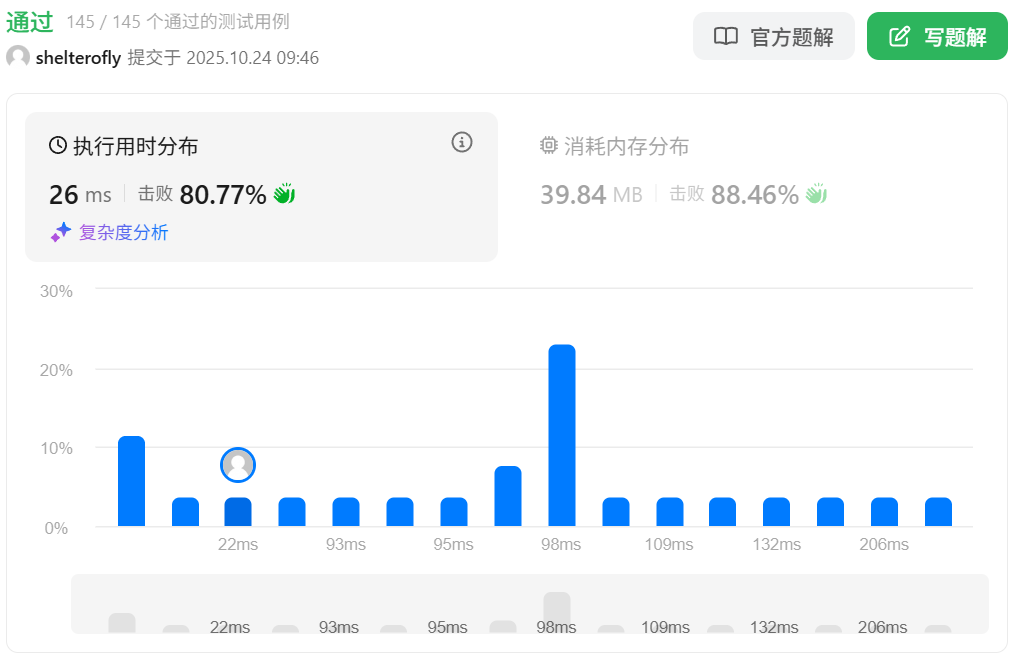Click the user avatar marker above the chart bar
Viewport: 1017px width, 657px height.
click(238, 465)
